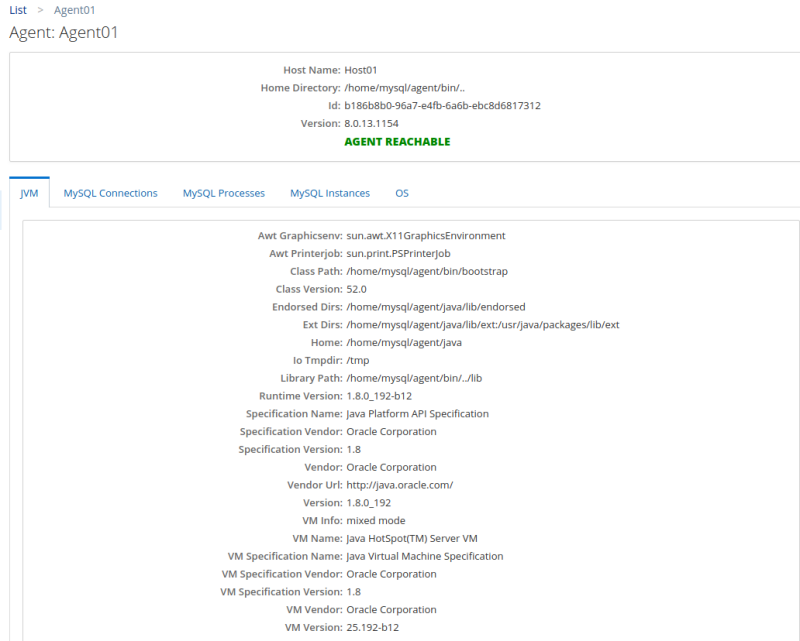The width and height of the screenshot is (800, 641).
Task: Select the VM Vendor value Oracle Corporation
Action: 391,610
